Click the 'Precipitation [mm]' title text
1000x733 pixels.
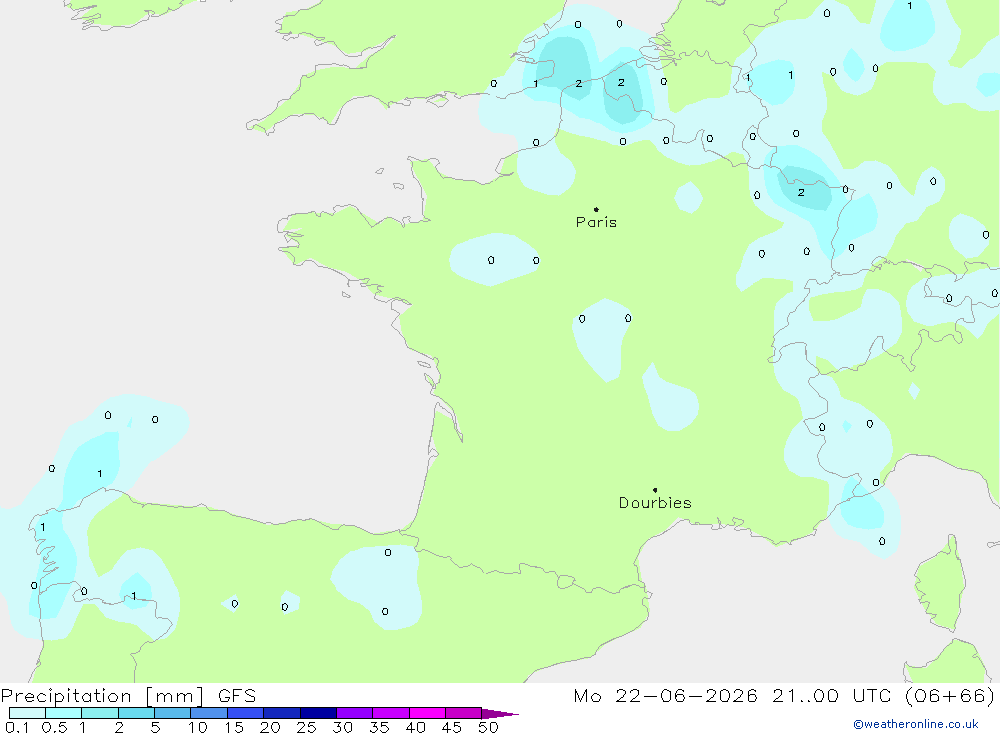(x=102, y=696)
